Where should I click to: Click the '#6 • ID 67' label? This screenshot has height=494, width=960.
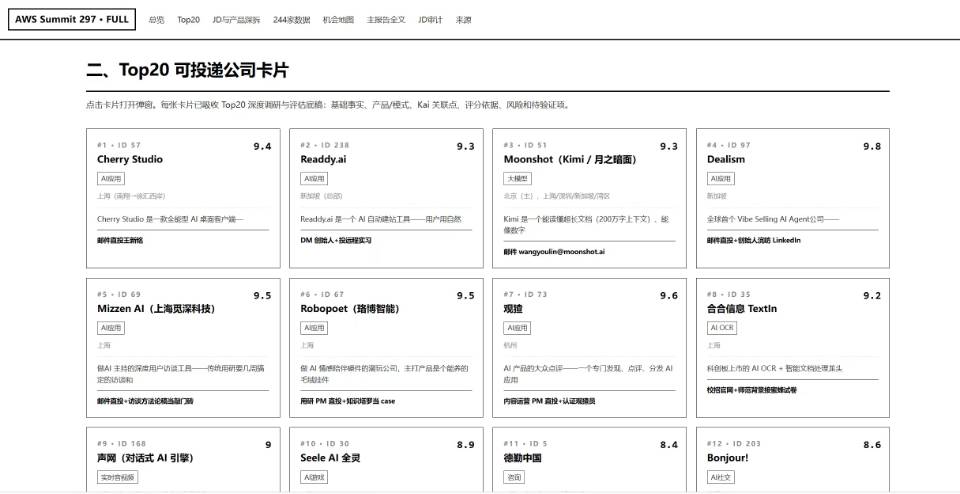coord(322,294)
